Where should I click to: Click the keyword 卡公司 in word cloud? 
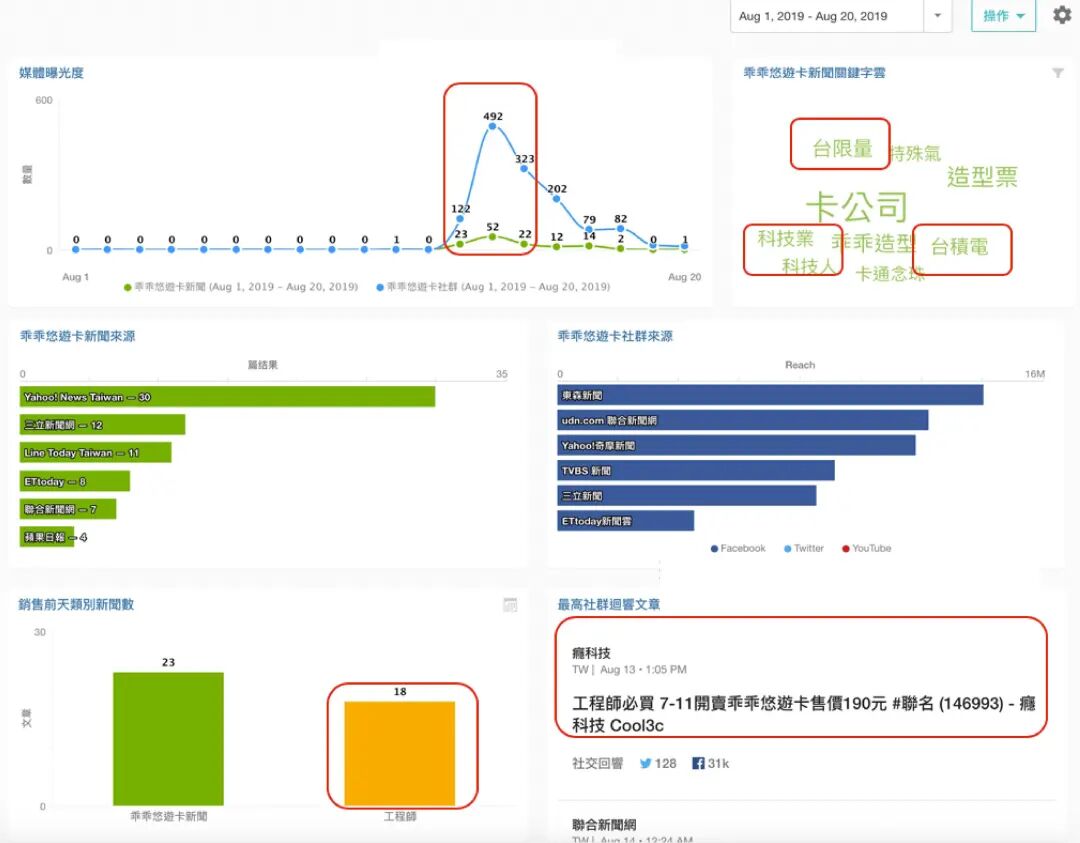click(857, 206)
